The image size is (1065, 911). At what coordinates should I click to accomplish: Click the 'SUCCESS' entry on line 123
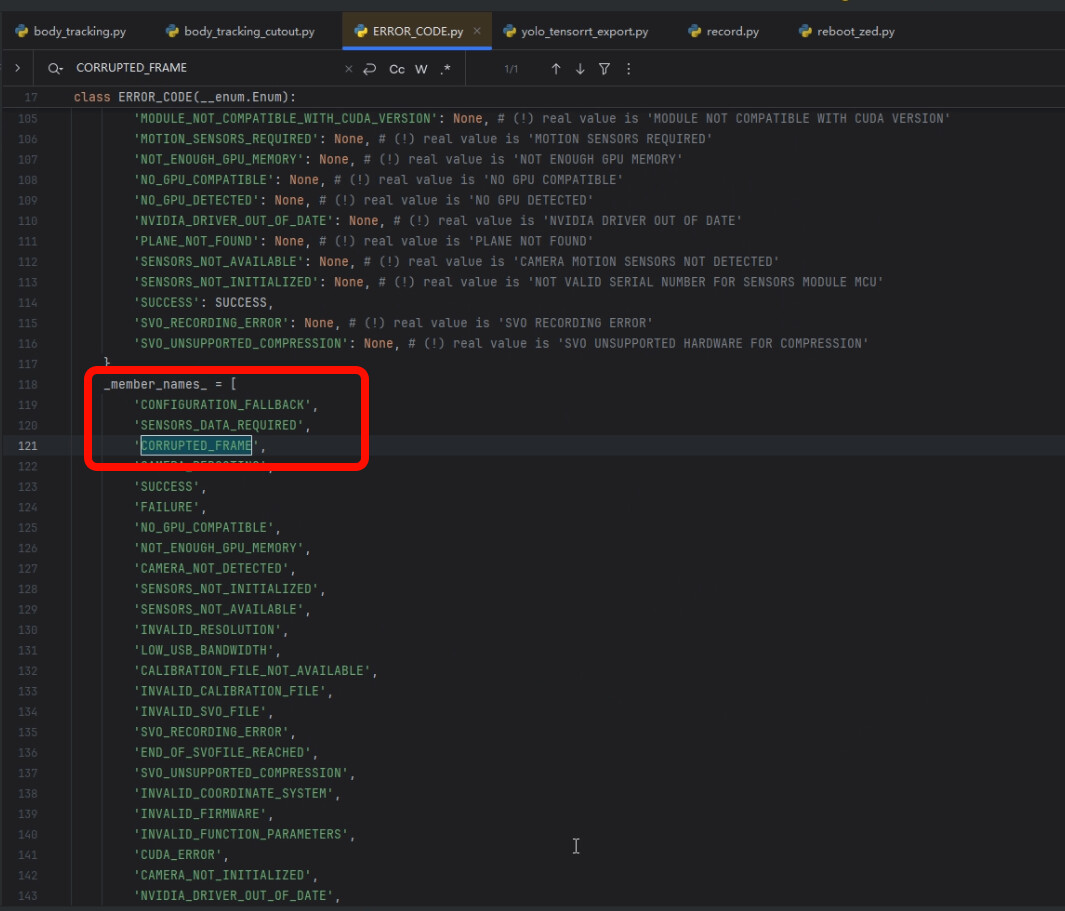click(x=165, y=487)
